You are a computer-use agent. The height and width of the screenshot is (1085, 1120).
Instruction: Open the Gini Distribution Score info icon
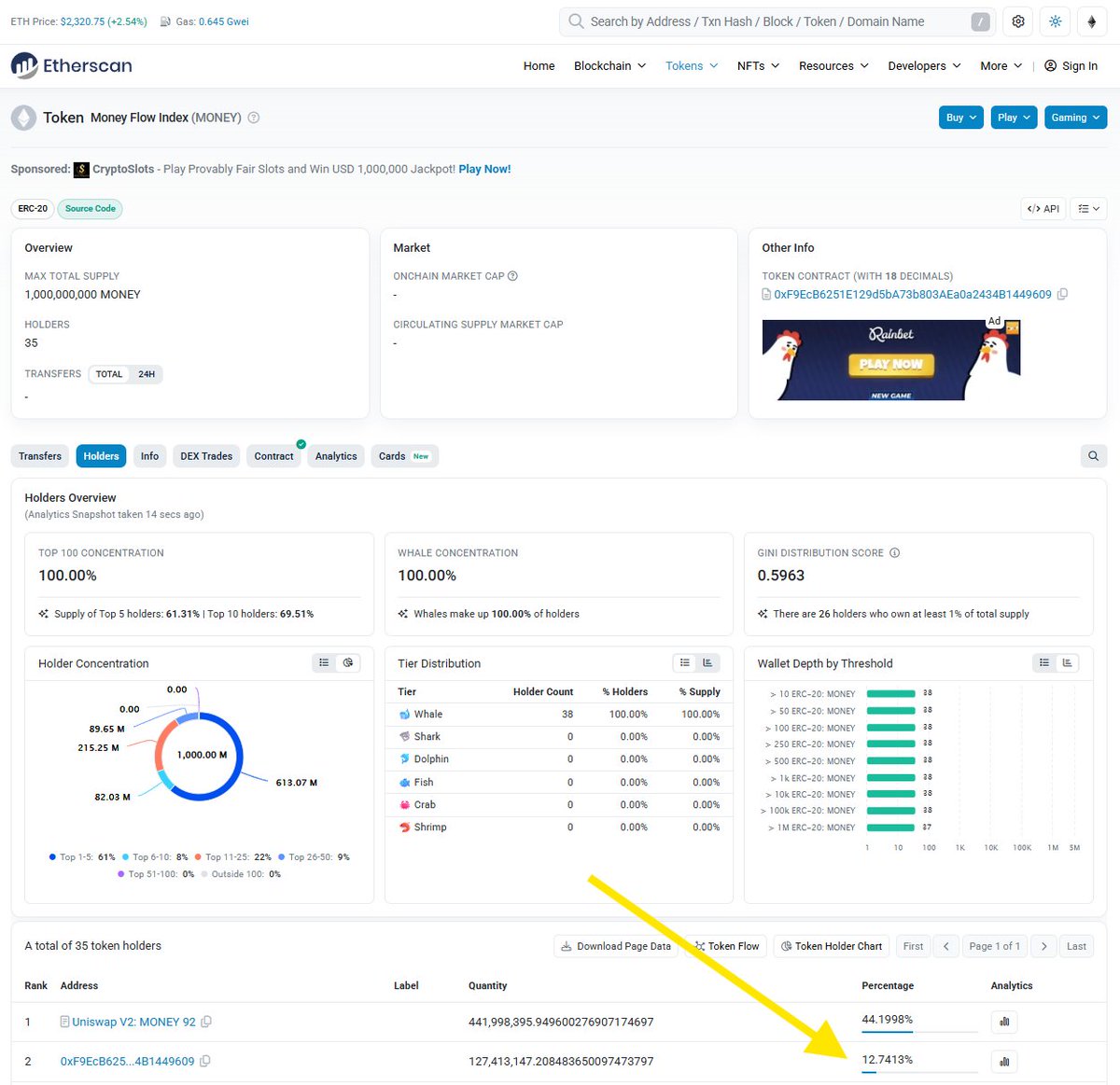[x=894, y=553]
